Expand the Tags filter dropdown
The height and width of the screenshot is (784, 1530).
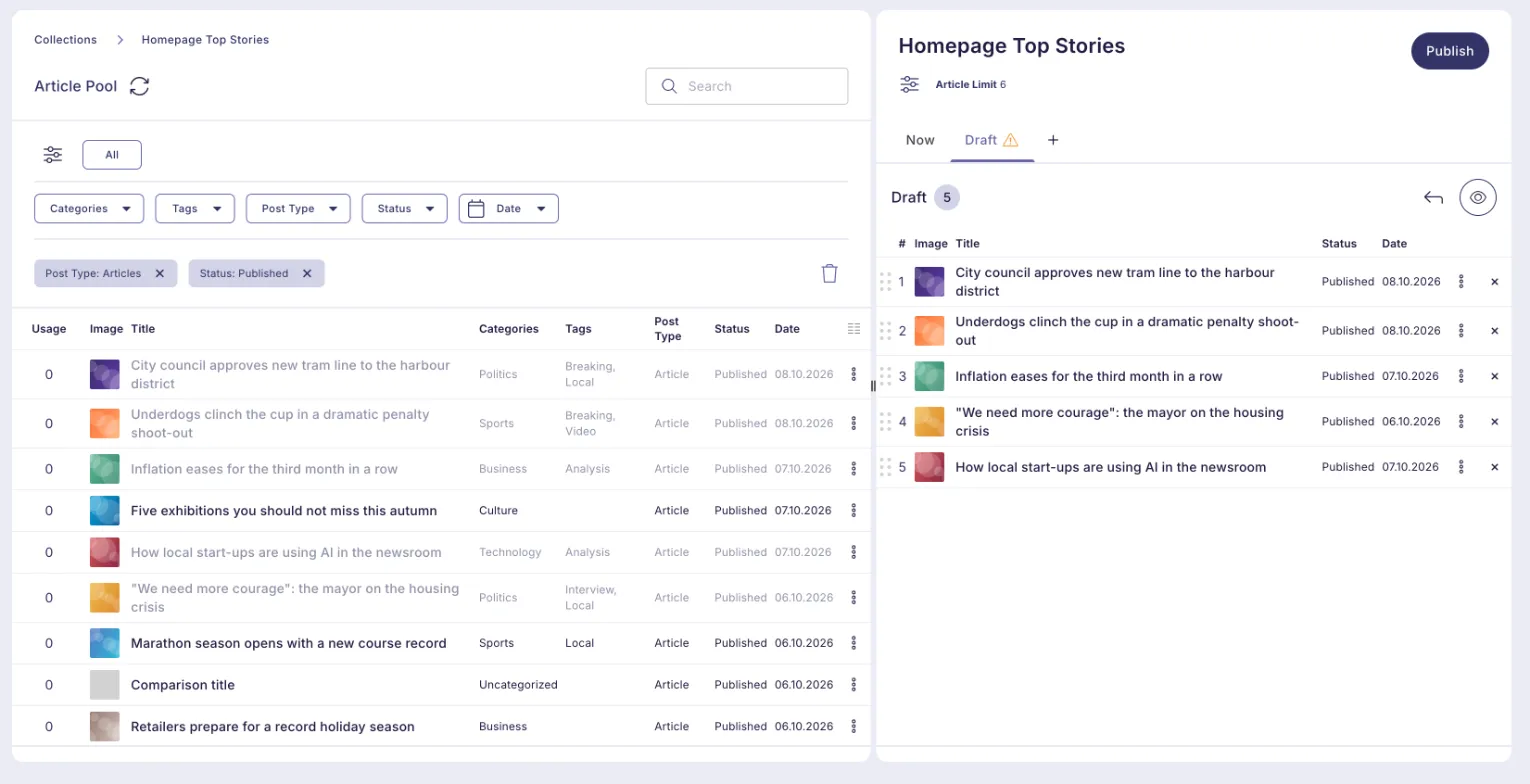pyautogui.click(x=195, y=208)
